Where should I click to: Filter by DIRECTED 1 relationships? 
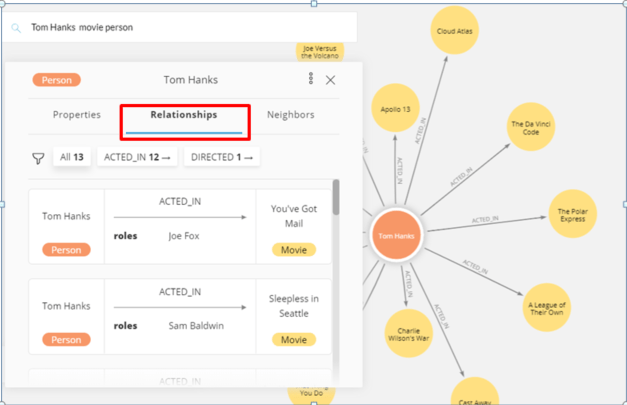222,157
